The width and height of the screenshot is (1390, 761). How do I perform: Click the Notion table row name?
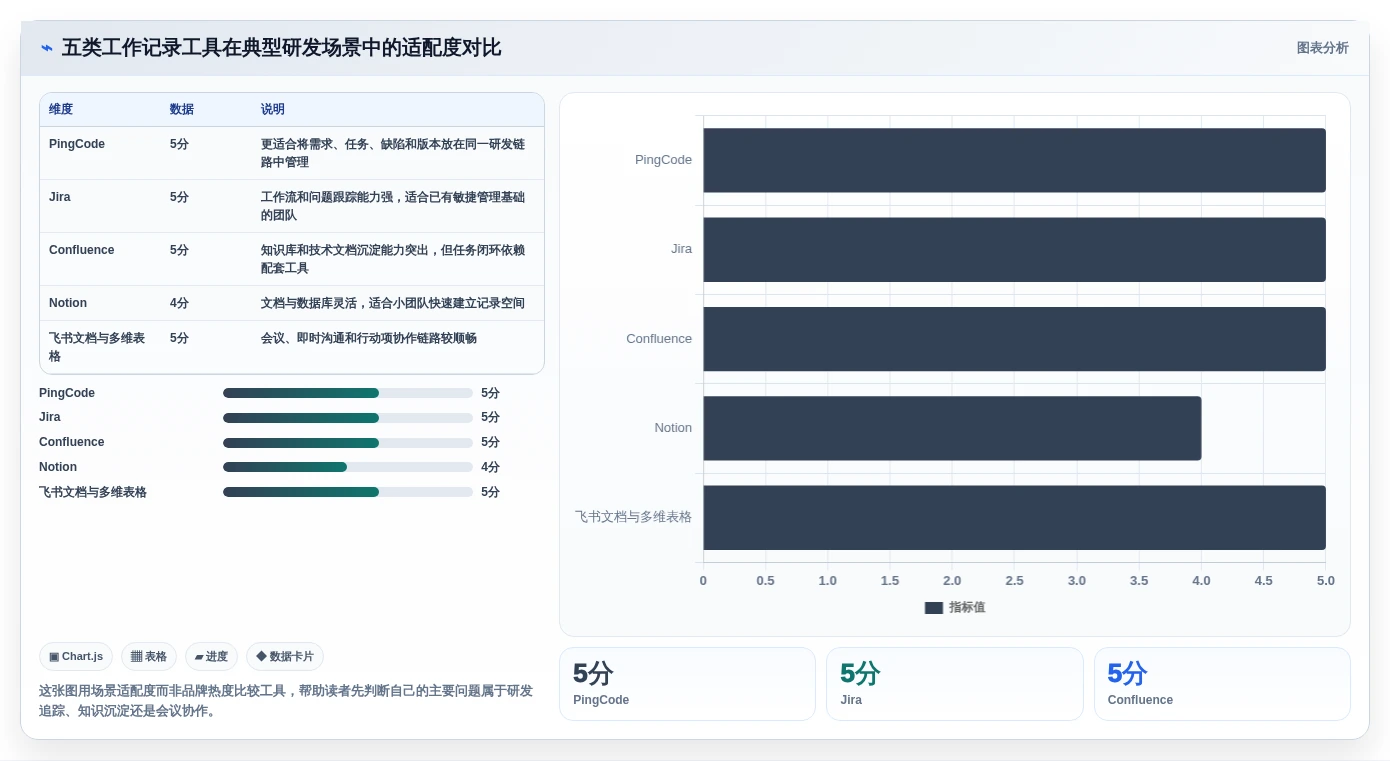click(68, 303)
